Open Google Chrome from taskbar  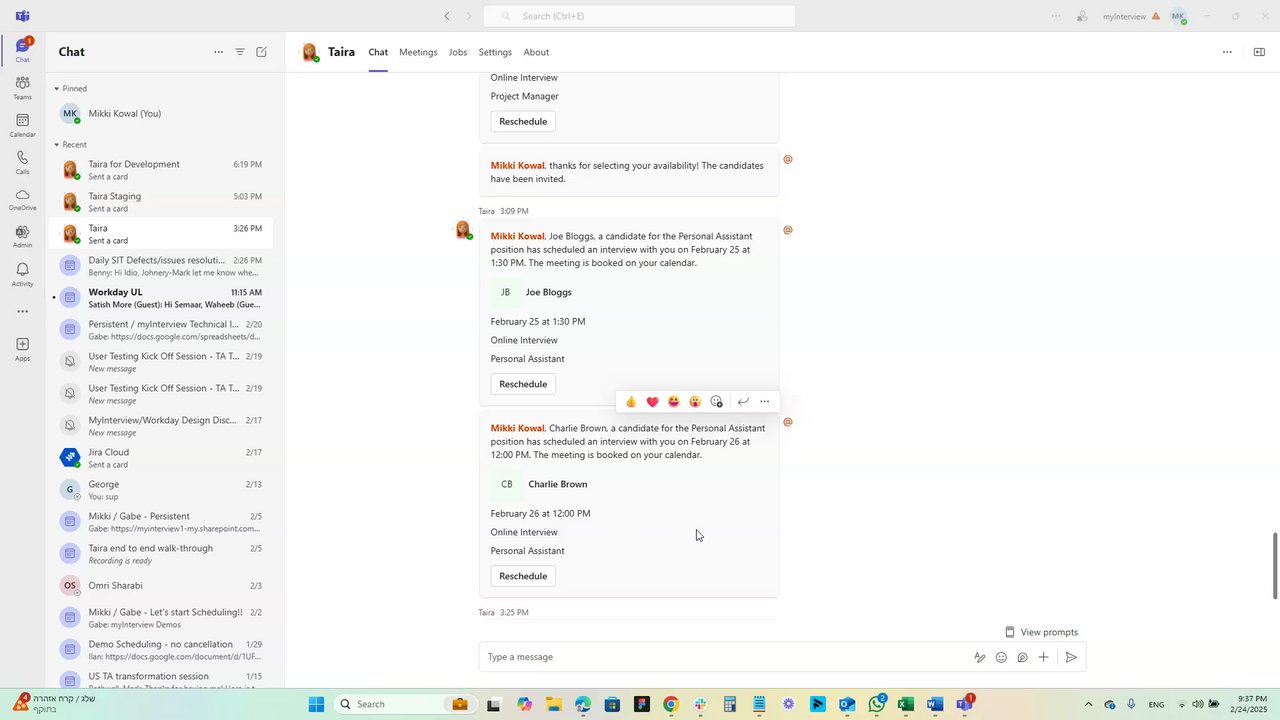[x=670, y=704]
